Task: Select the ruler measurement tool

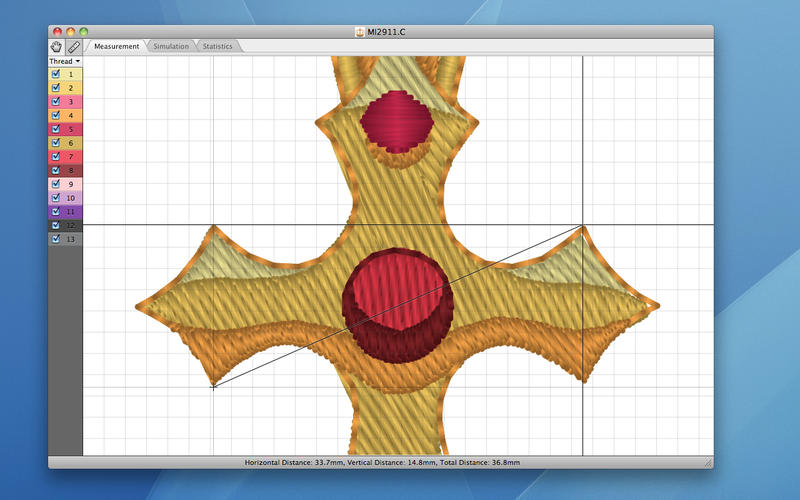Action: pyautogui.click(x=73, y=46)
